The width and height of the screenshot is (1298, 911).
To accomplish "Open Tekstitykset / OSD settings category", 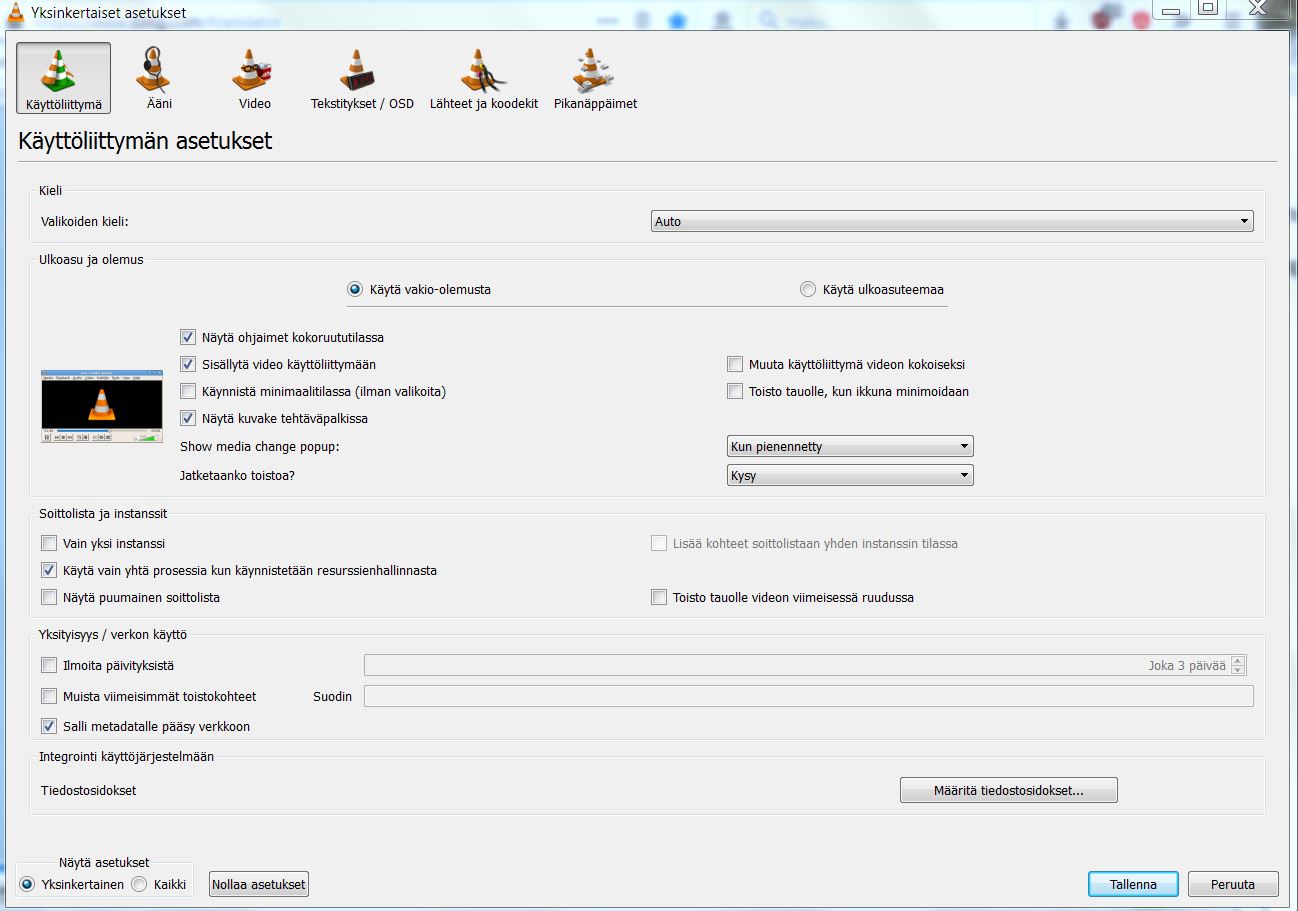I will tap(362, 78).
